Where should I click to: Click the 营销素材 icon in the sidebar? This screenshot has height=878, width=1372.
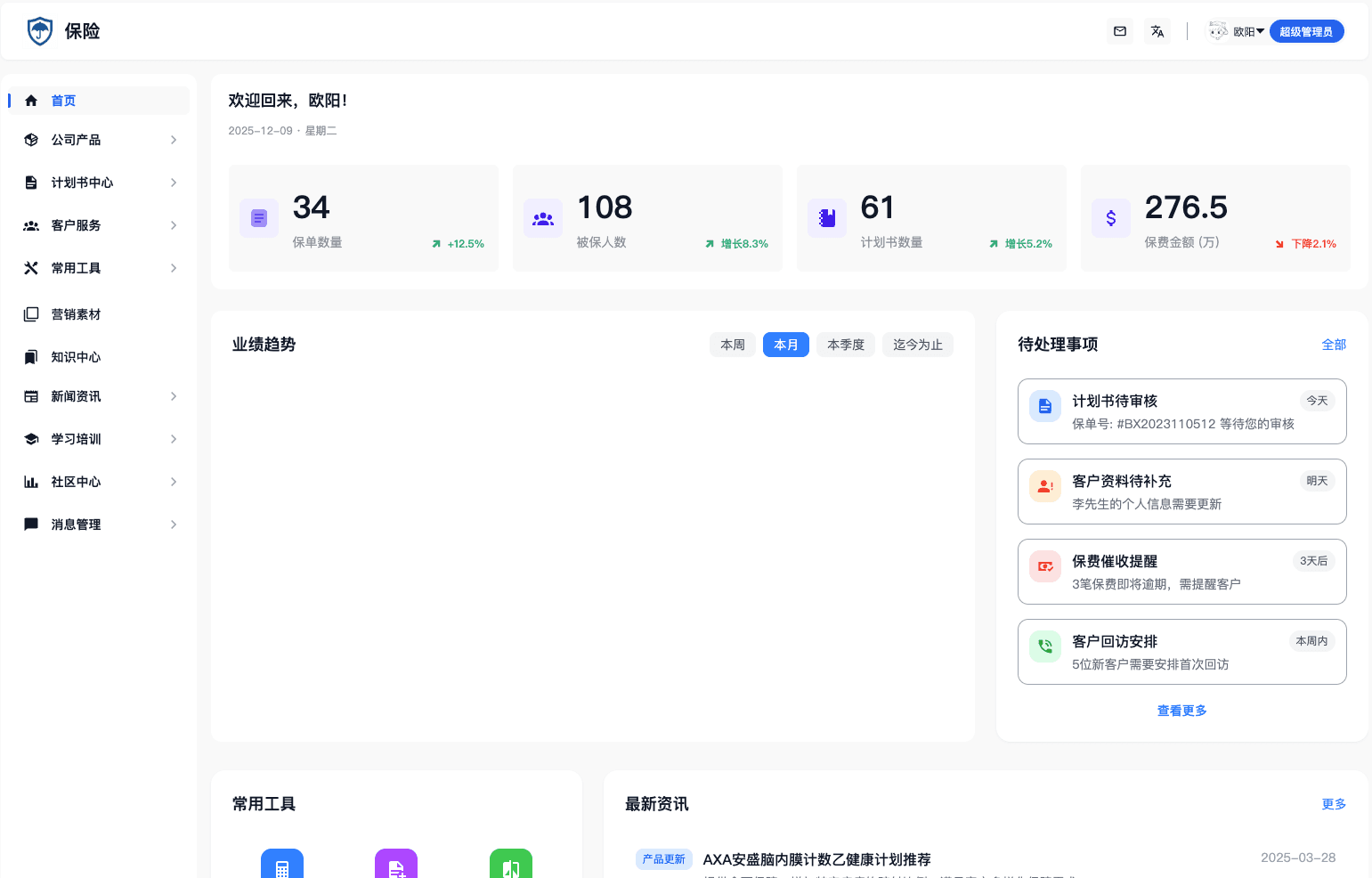click(x=30, y=313)
